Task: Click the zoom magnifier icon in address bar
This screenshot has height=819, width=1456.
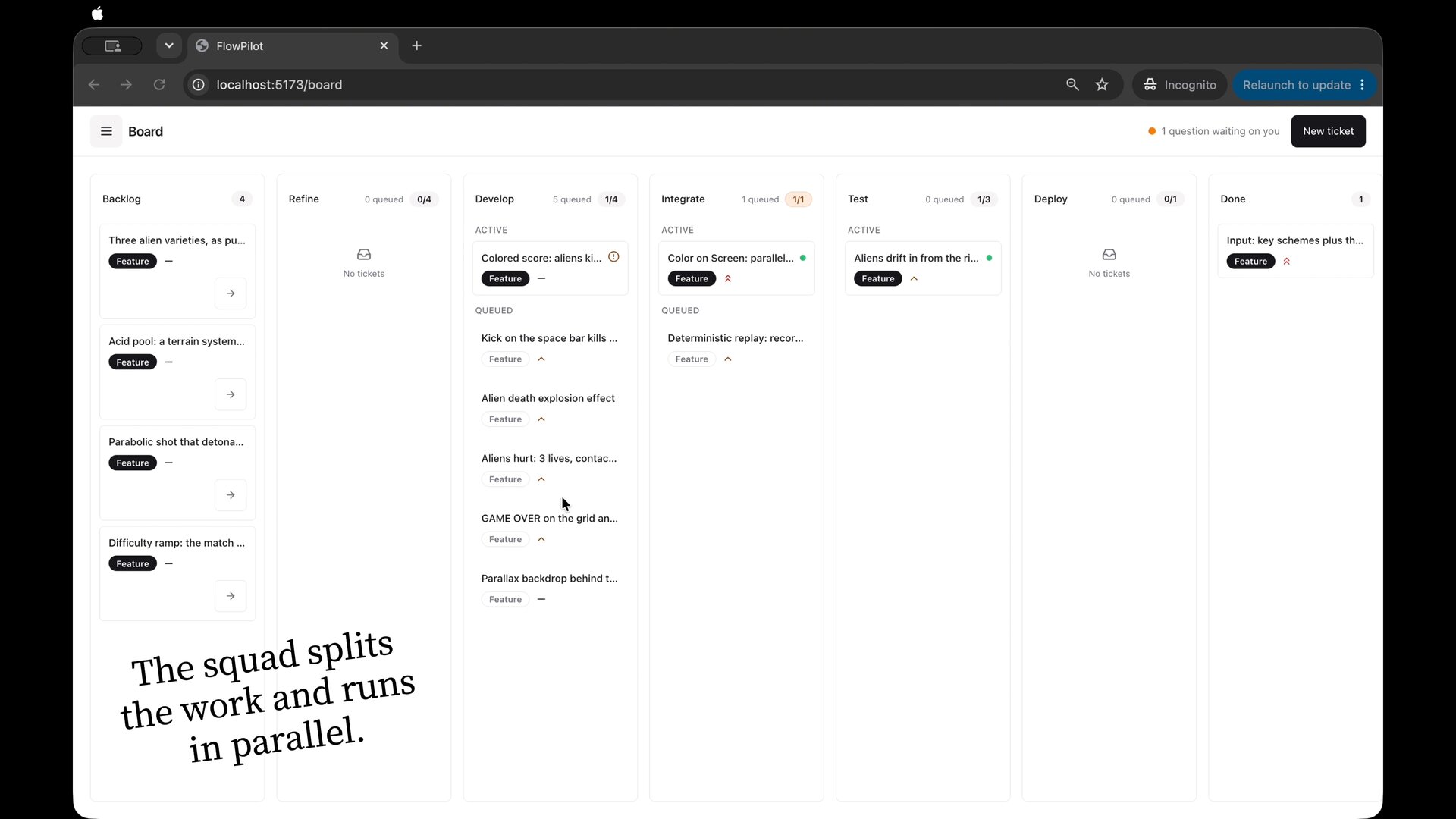Action: [1072, 85]
